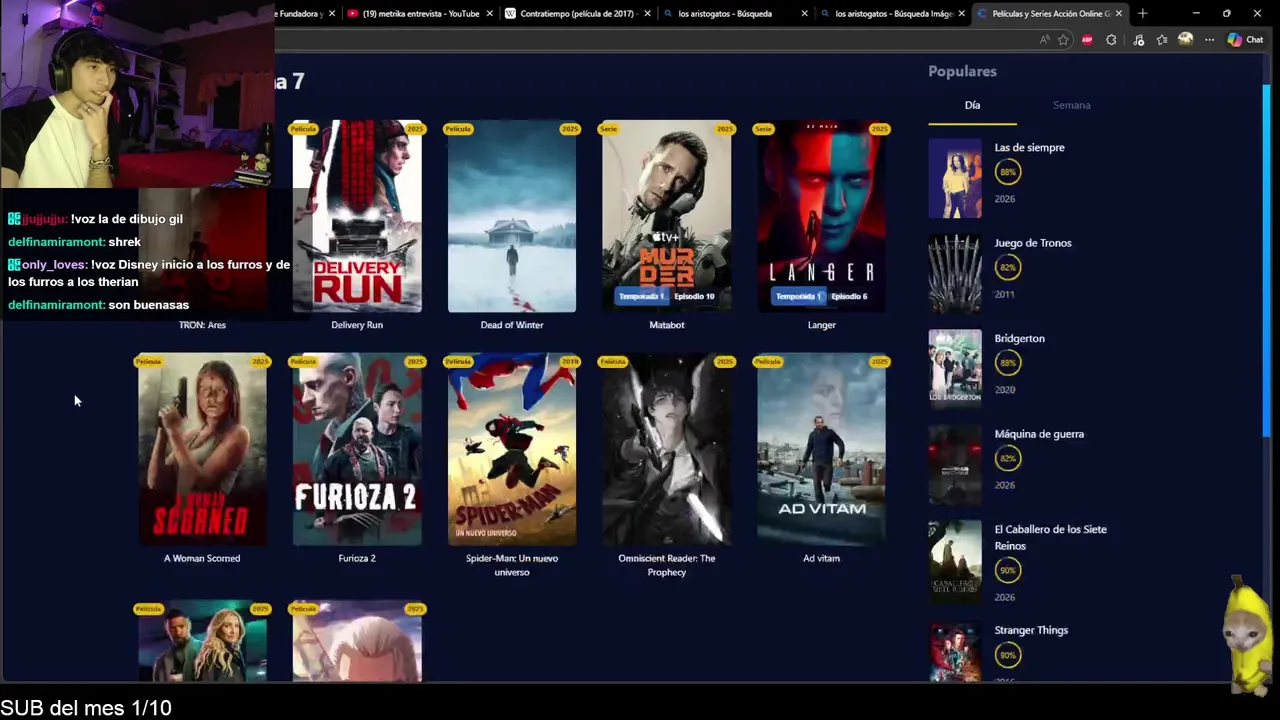This screenshot has width=1280, height=720.
Task: Open Juego de Tronos in Populares
Action: click(1032, 243)
